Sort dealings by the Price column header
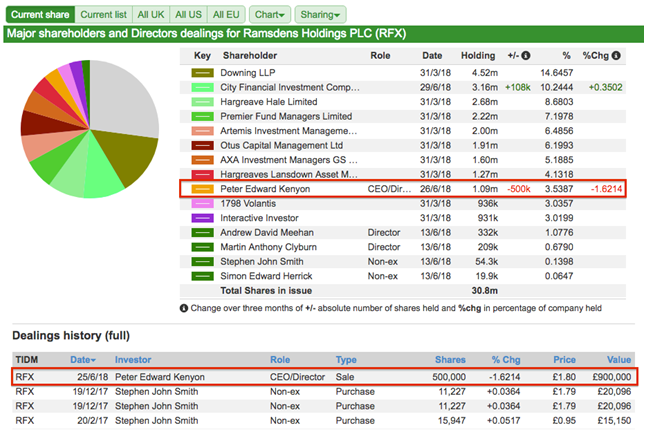Viewport: 646px width, 432px height. 564,360
